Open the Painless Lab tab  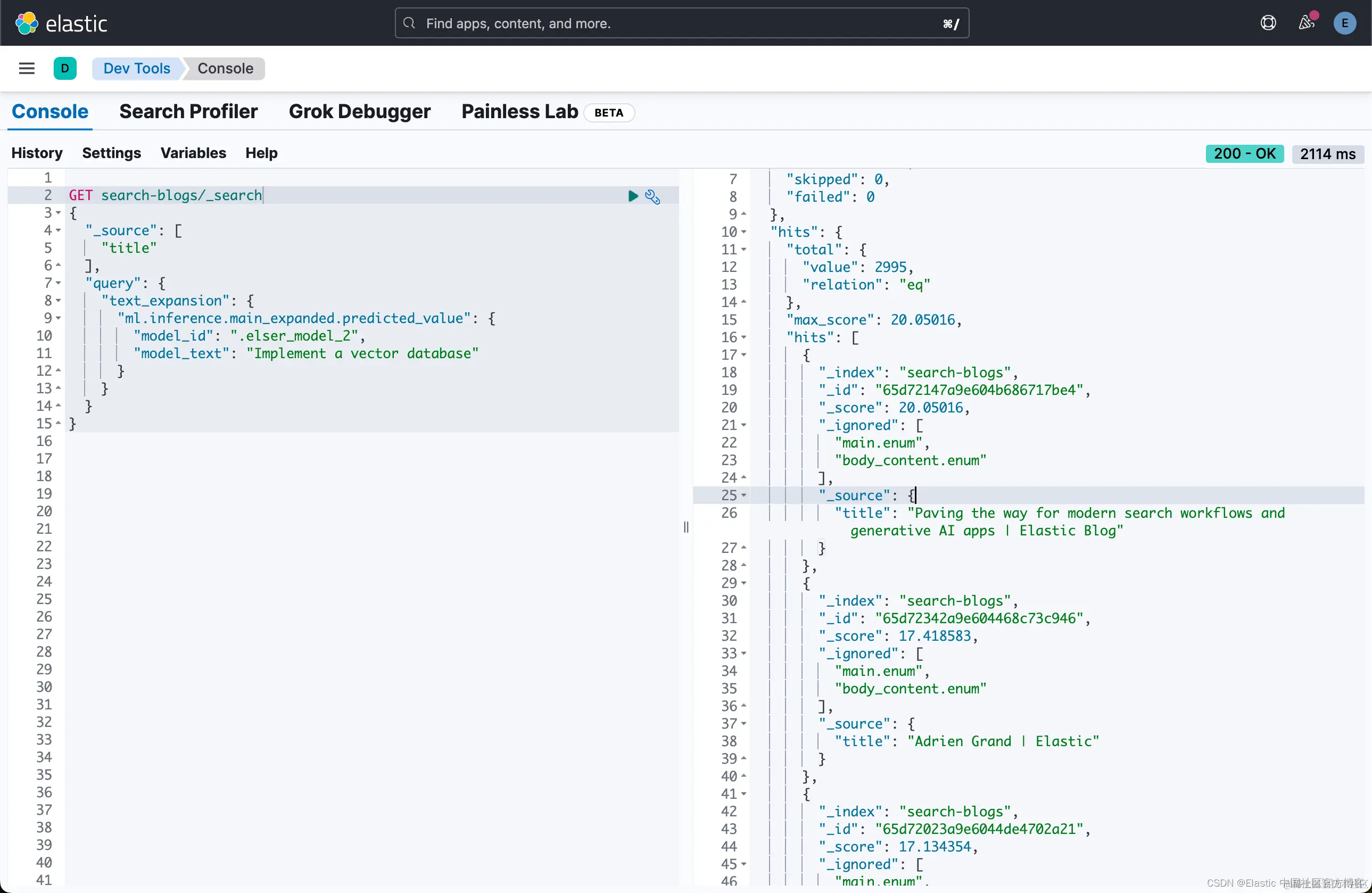(x=519, y=111)
